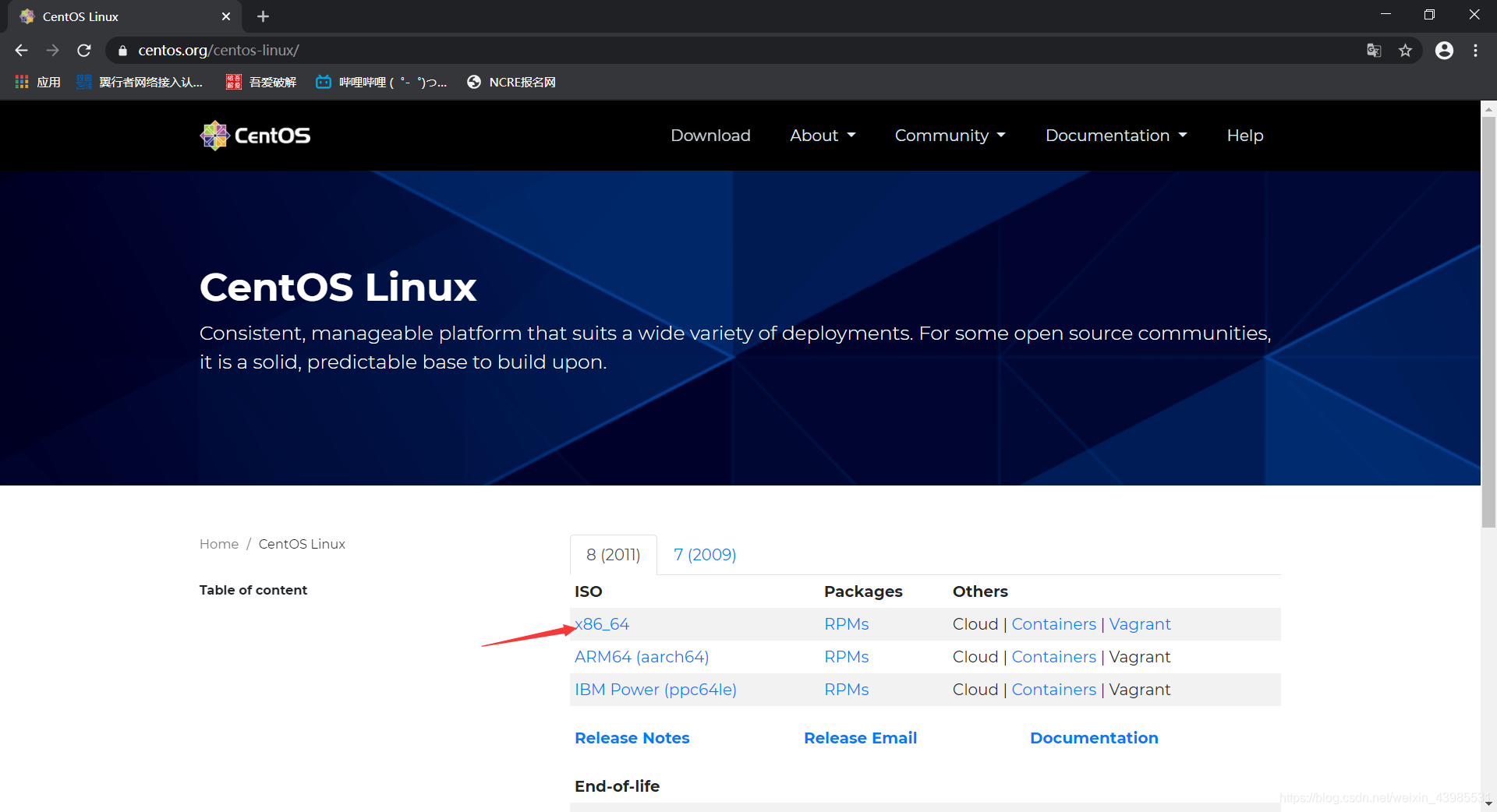
Task: Reload the page with refresh icon
Action: (84, 51)
